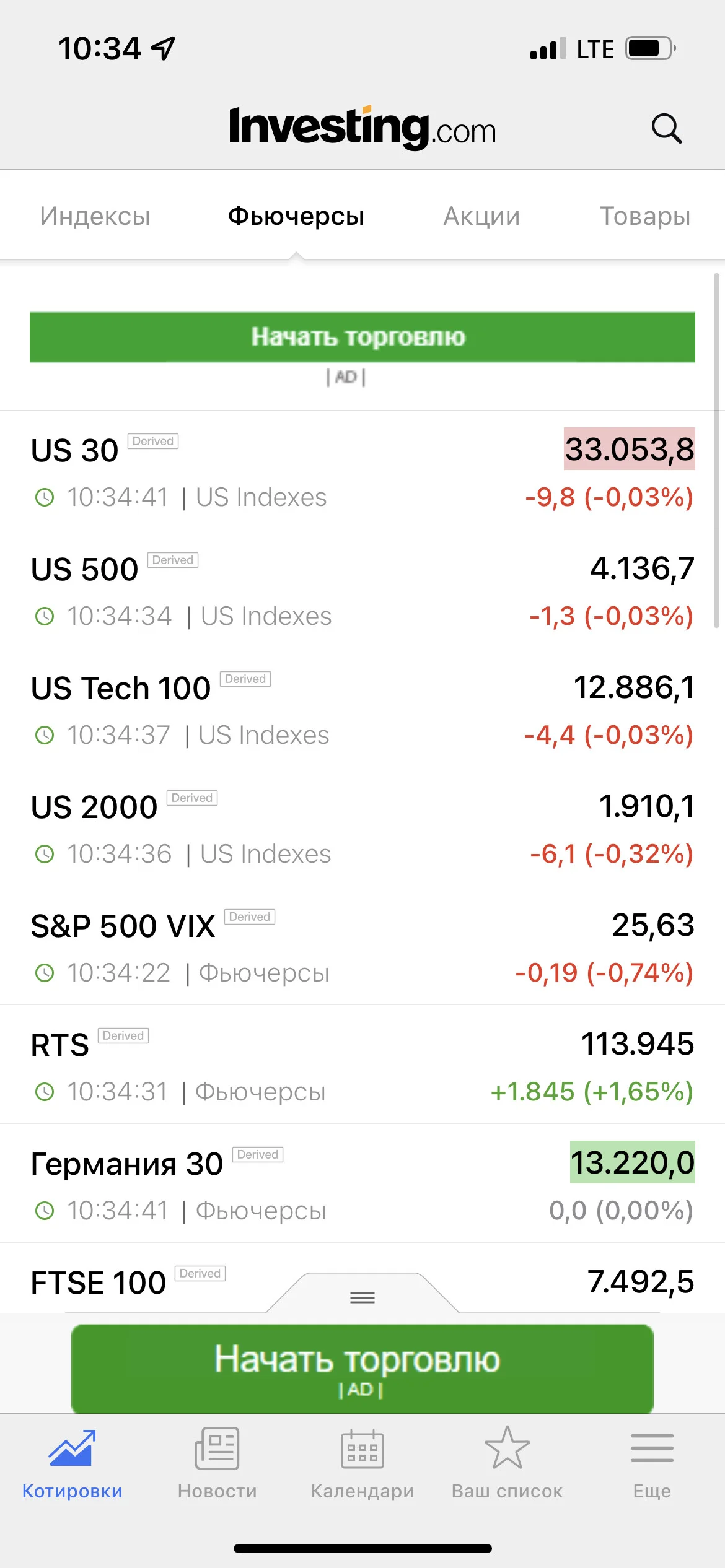Open Ваш список star icon
The height and width of the screenshot is (1568, 725).
[x=507, y=1448]
